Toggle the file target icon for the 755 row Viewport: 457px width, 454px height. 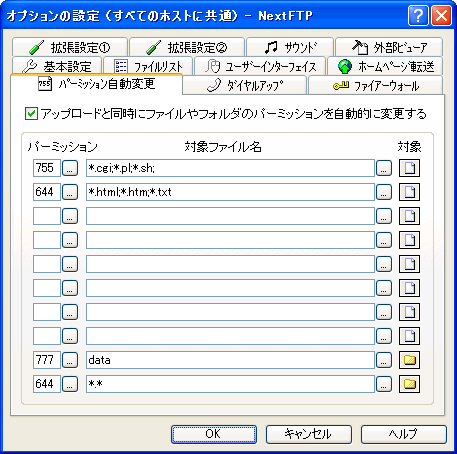pyautogui.click(x=409, y=168)
